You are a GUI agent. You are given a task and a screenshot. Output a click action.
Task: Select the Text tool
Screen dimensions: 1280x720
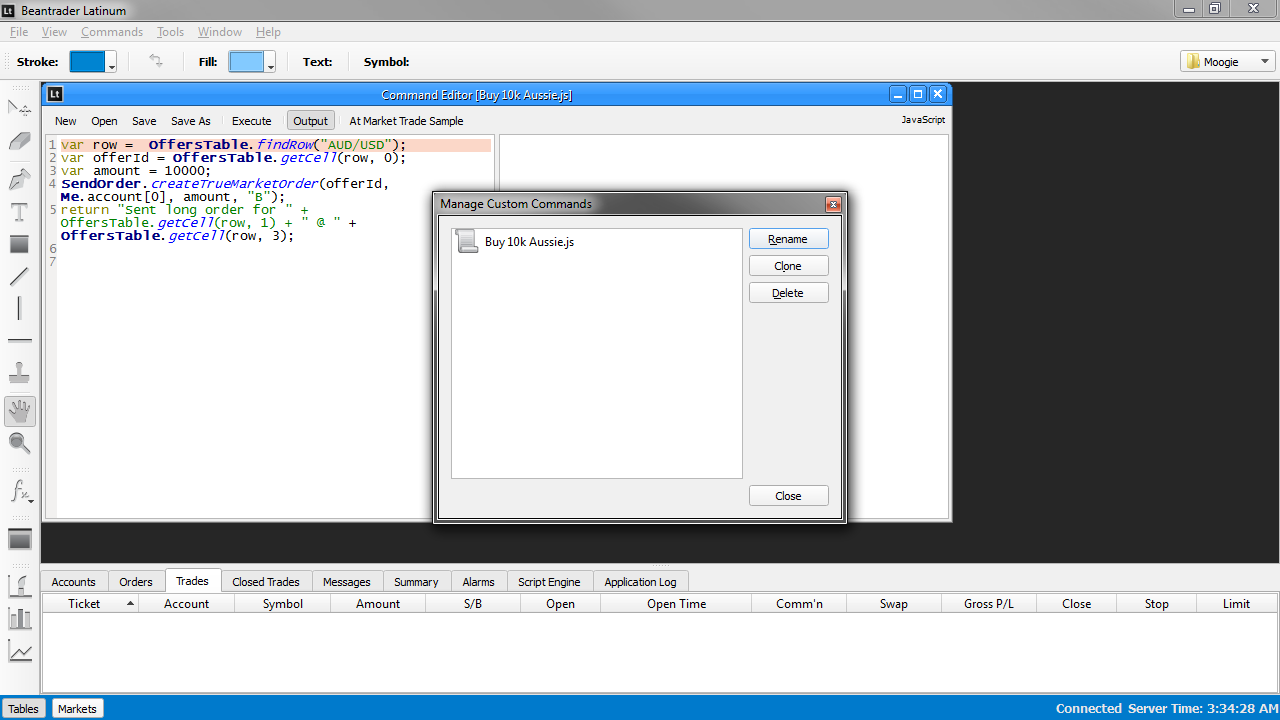(x=19, y=212)
